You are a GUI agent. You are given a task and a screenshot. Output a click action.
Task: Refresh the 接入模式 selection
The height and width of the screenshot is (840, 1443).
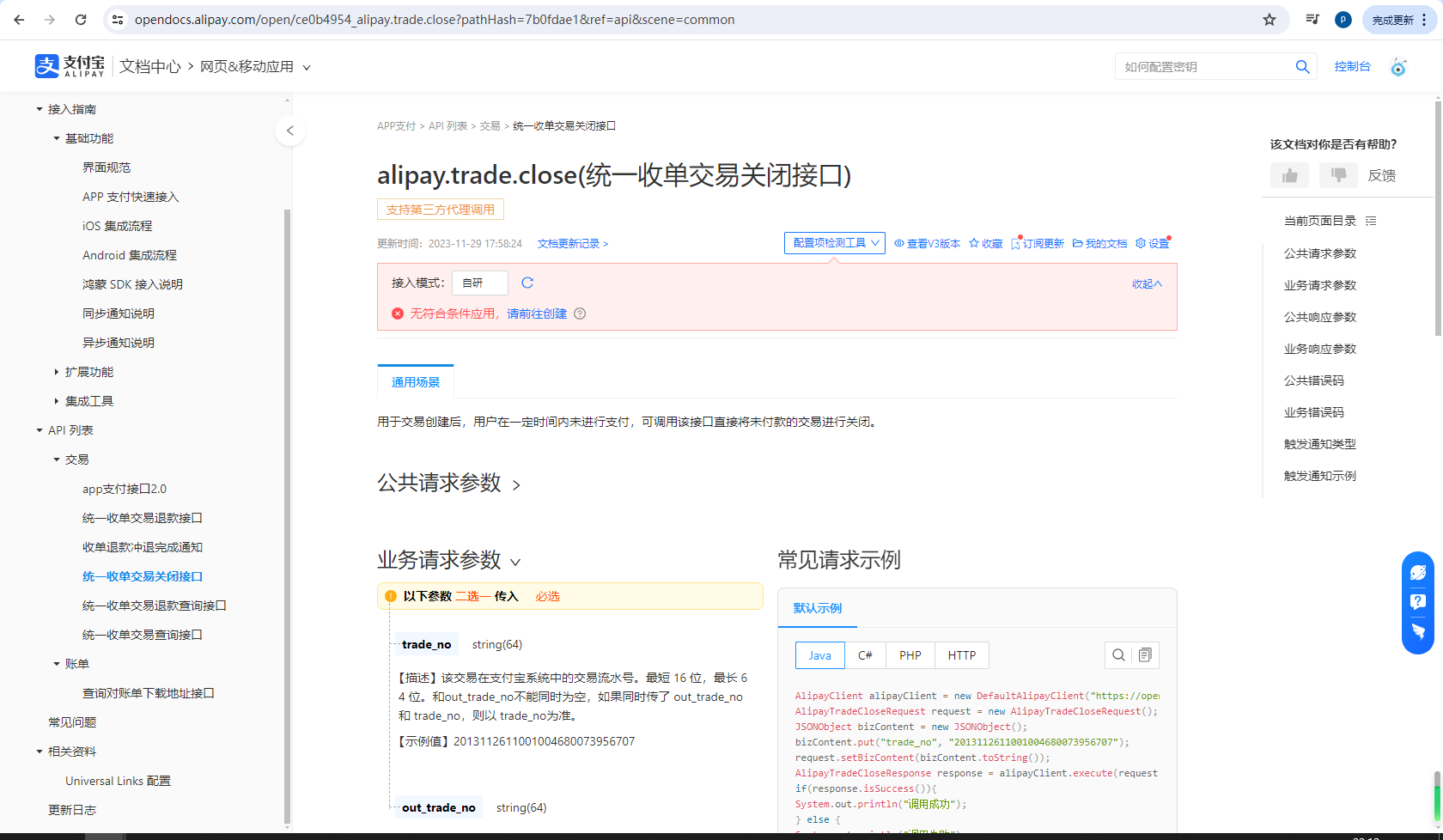[x=527, y=283]
